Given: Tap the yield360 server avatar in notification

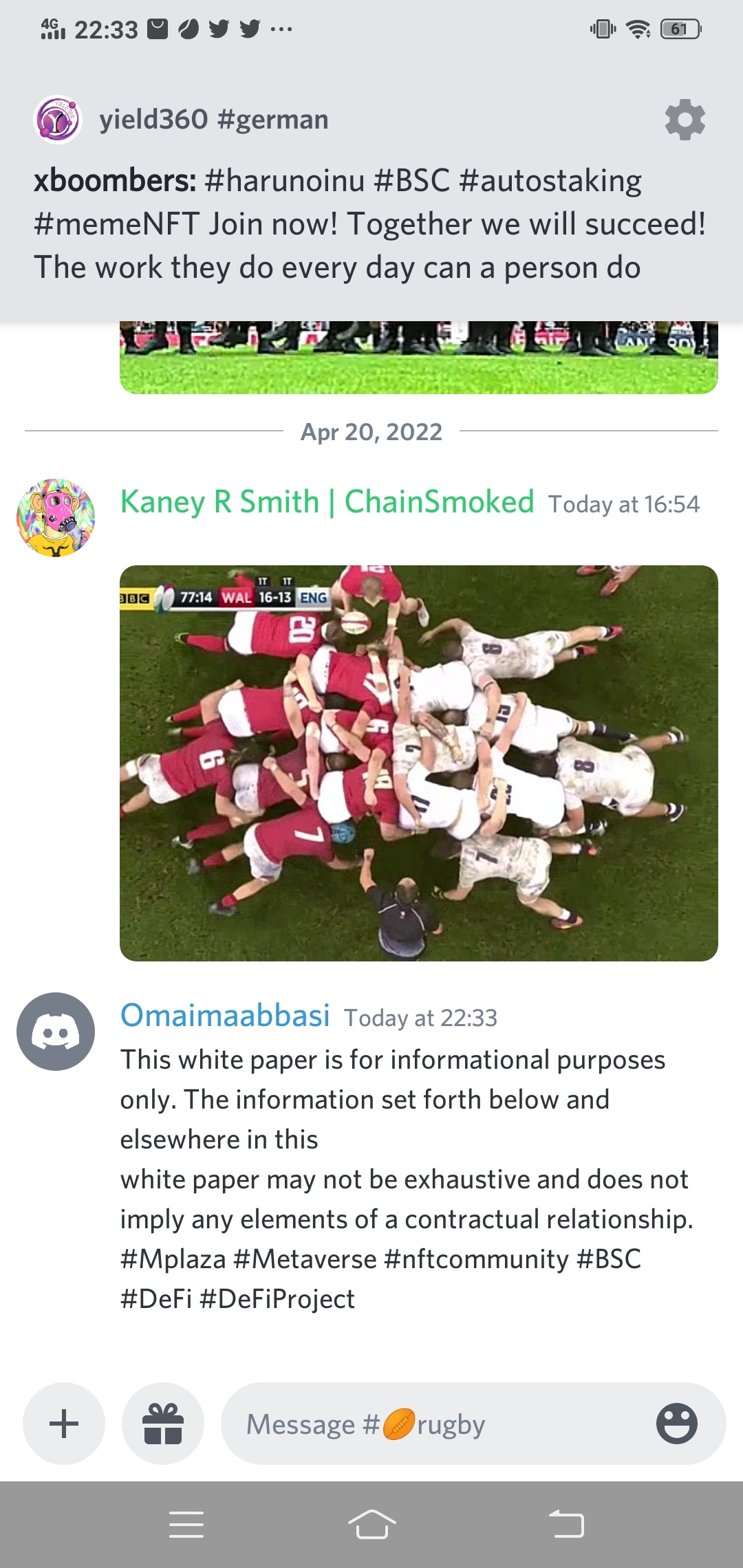Looking at the screenshot, I should pos(58,120).
